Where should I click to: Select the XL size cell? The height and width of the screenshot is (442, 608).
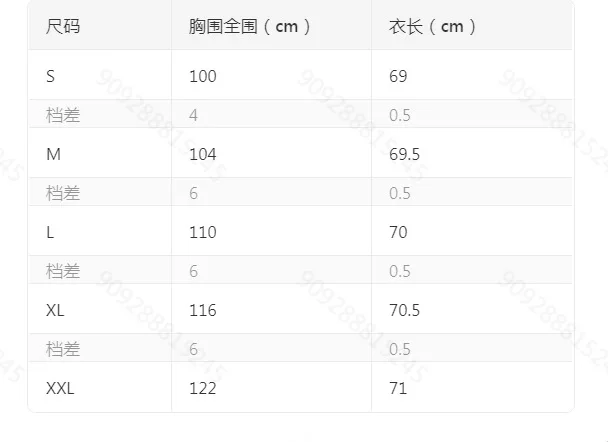pos(56,310)
